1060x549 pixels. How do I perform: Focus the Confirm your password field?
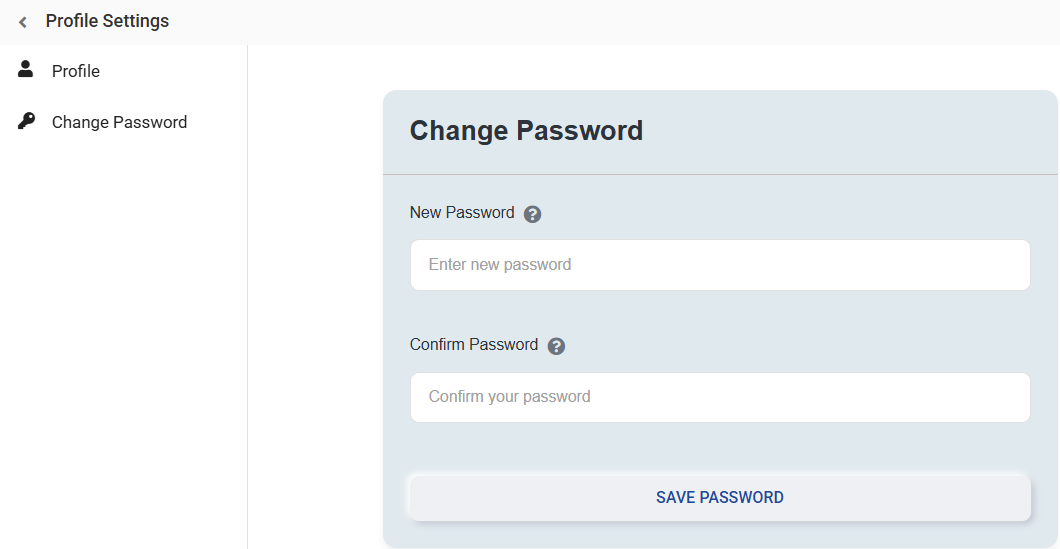coord(720,398)
